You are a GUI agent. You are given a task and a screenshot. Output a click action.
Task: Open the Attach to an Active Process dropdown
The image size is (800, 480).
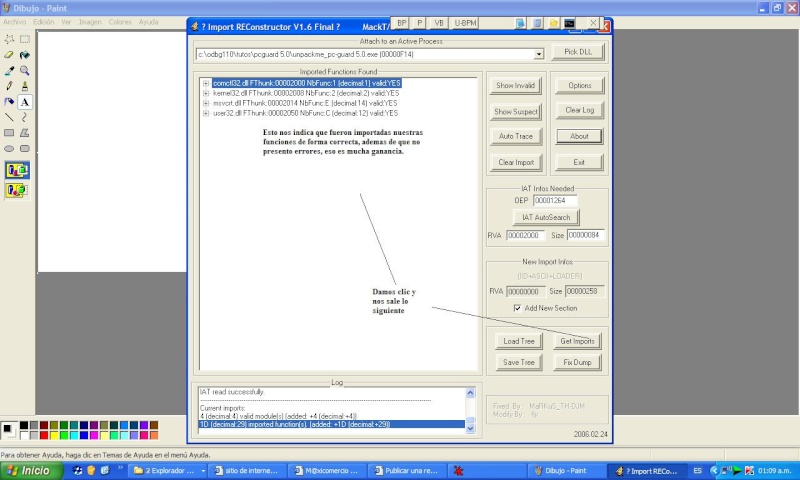pyautogui.click(x=539, y=54)
